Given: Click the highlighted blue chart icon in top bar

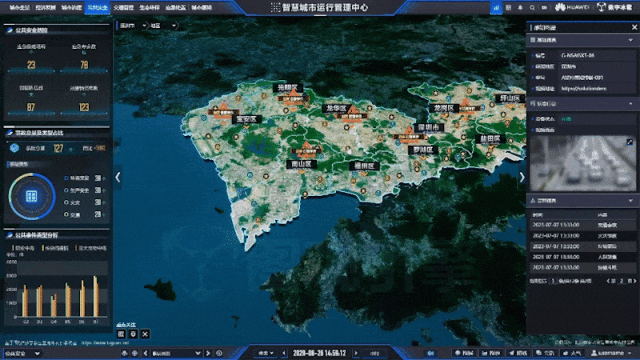Looking at the screenshot, I should [x=496, y=8].
